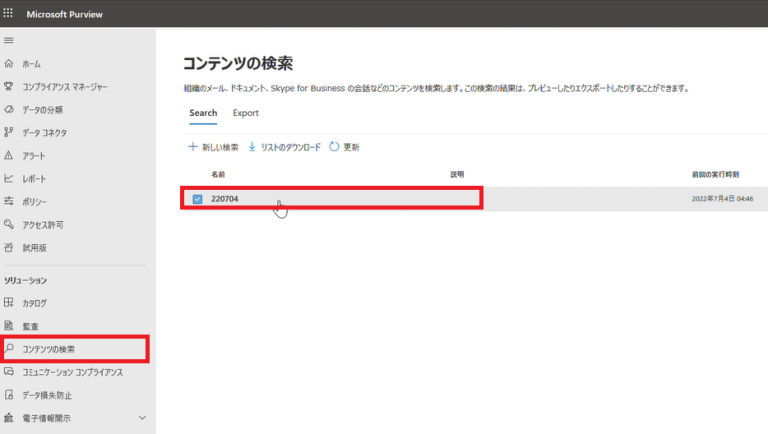Click リストのダウンロード button
This screenshot has width=768, height=434.
(284, 147)
